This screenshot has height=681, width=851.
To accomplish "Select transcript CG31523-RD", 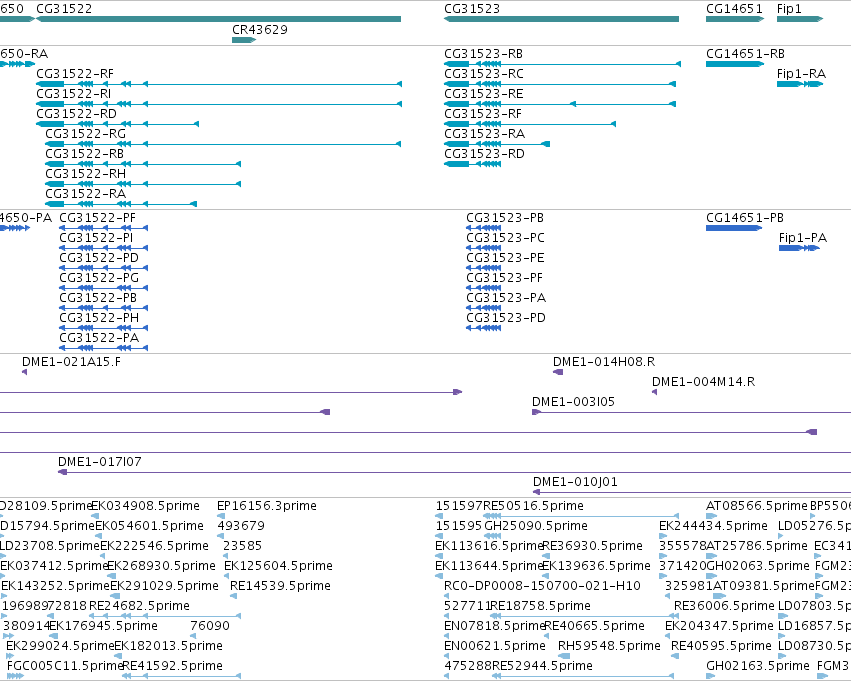I will coord(472,164).
